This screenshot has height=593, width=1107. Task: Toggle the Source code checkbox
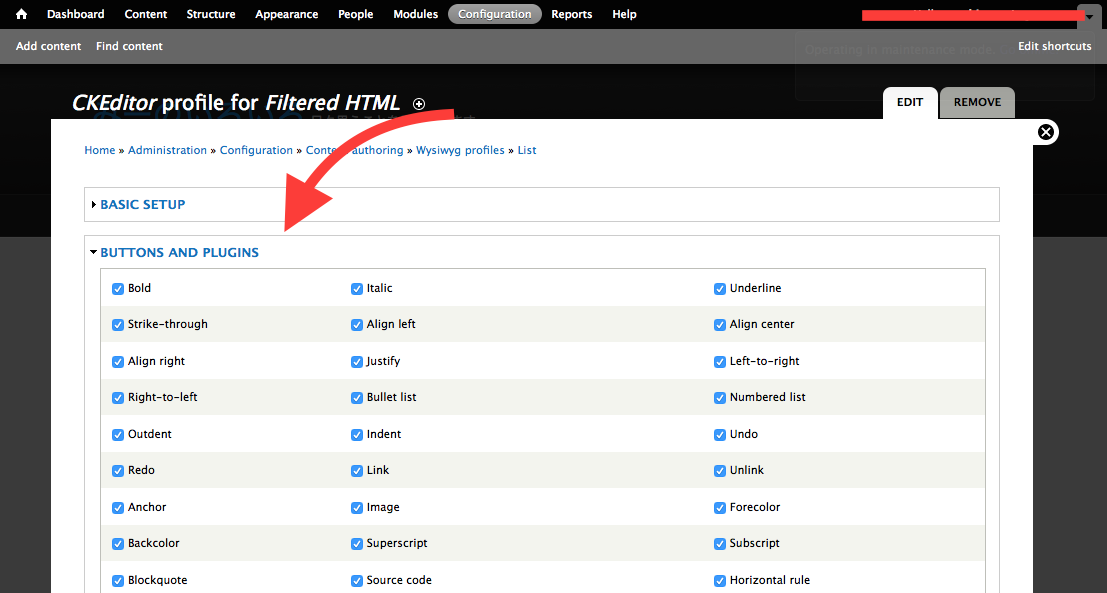[357, 580]
